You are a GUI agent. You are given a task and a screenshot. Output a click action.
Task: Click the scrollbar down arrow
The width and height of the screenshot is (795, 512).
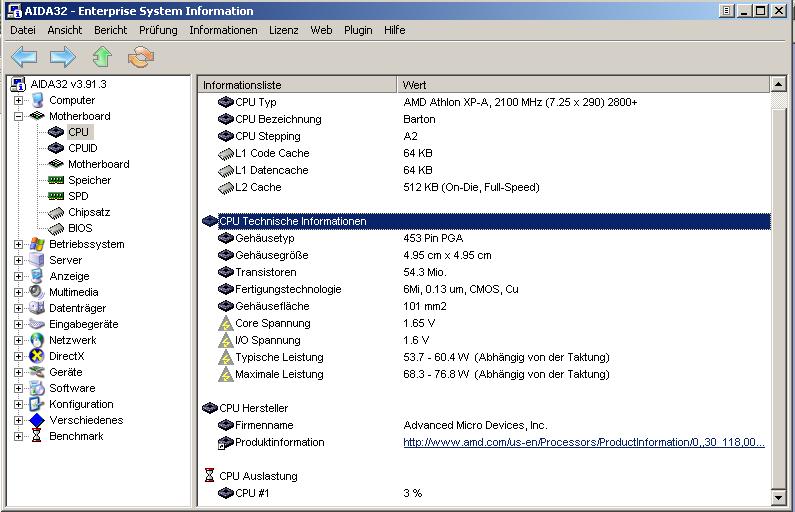coord(778,497)
